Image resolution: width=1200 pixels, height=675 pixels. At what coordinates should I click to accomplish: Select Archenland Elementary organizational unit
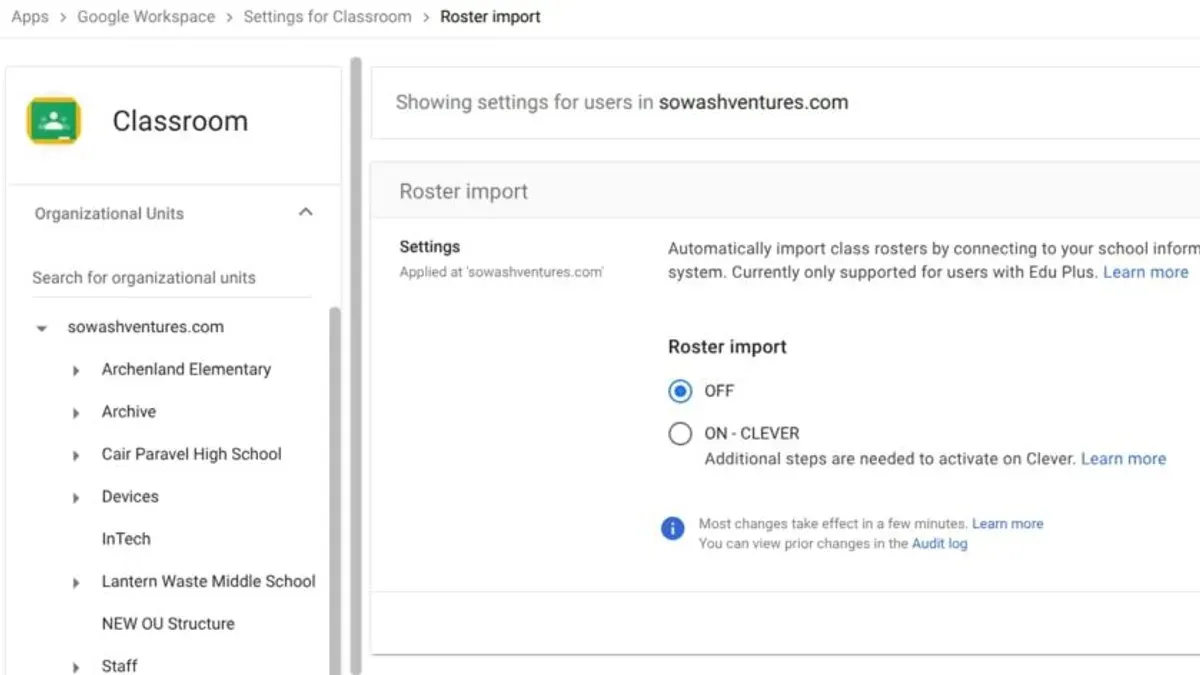tap(186, 369)
